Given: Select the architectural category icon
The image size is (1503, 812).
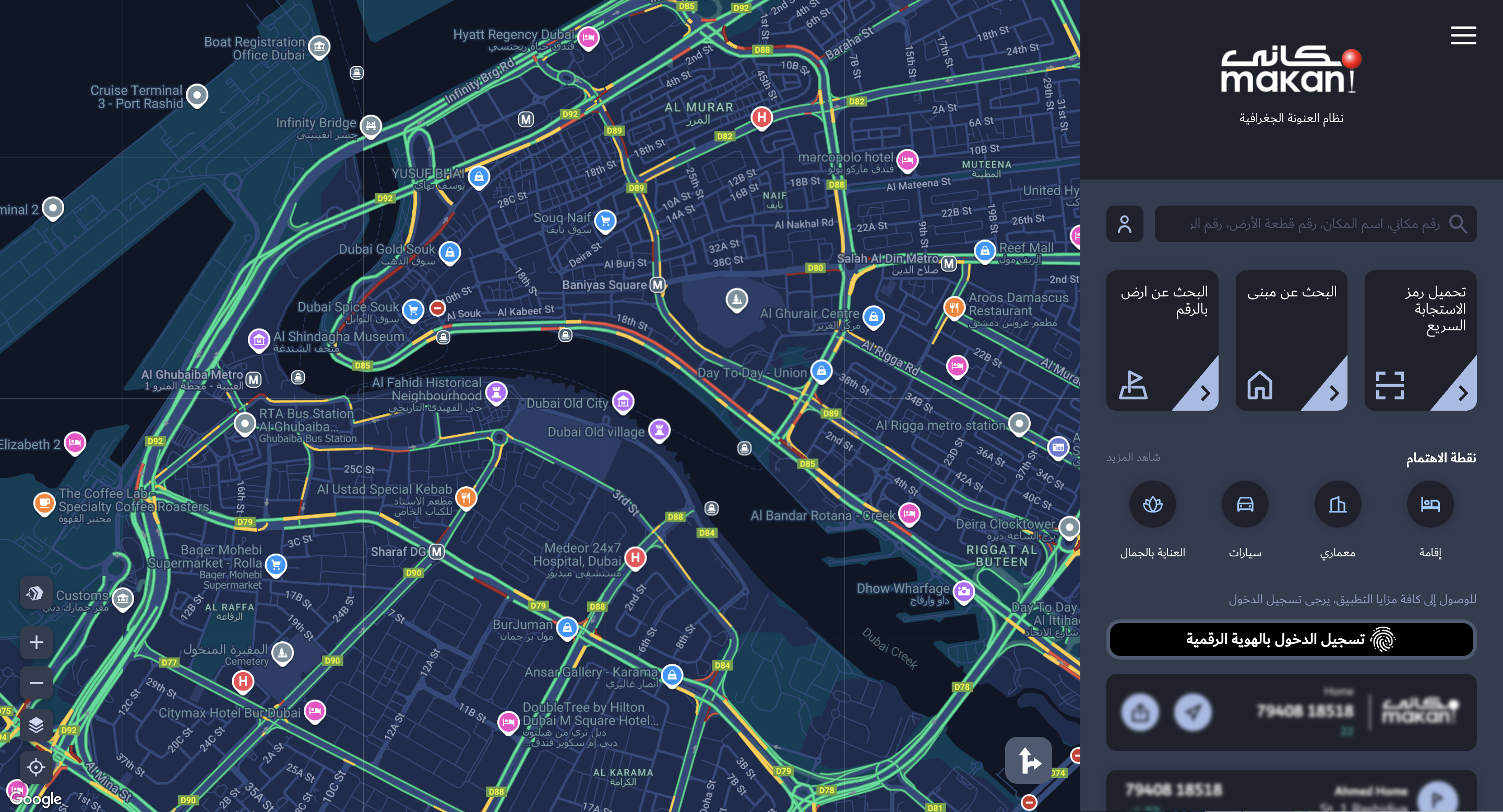Looking at the screenshot, I should (x=1337, y=504).
